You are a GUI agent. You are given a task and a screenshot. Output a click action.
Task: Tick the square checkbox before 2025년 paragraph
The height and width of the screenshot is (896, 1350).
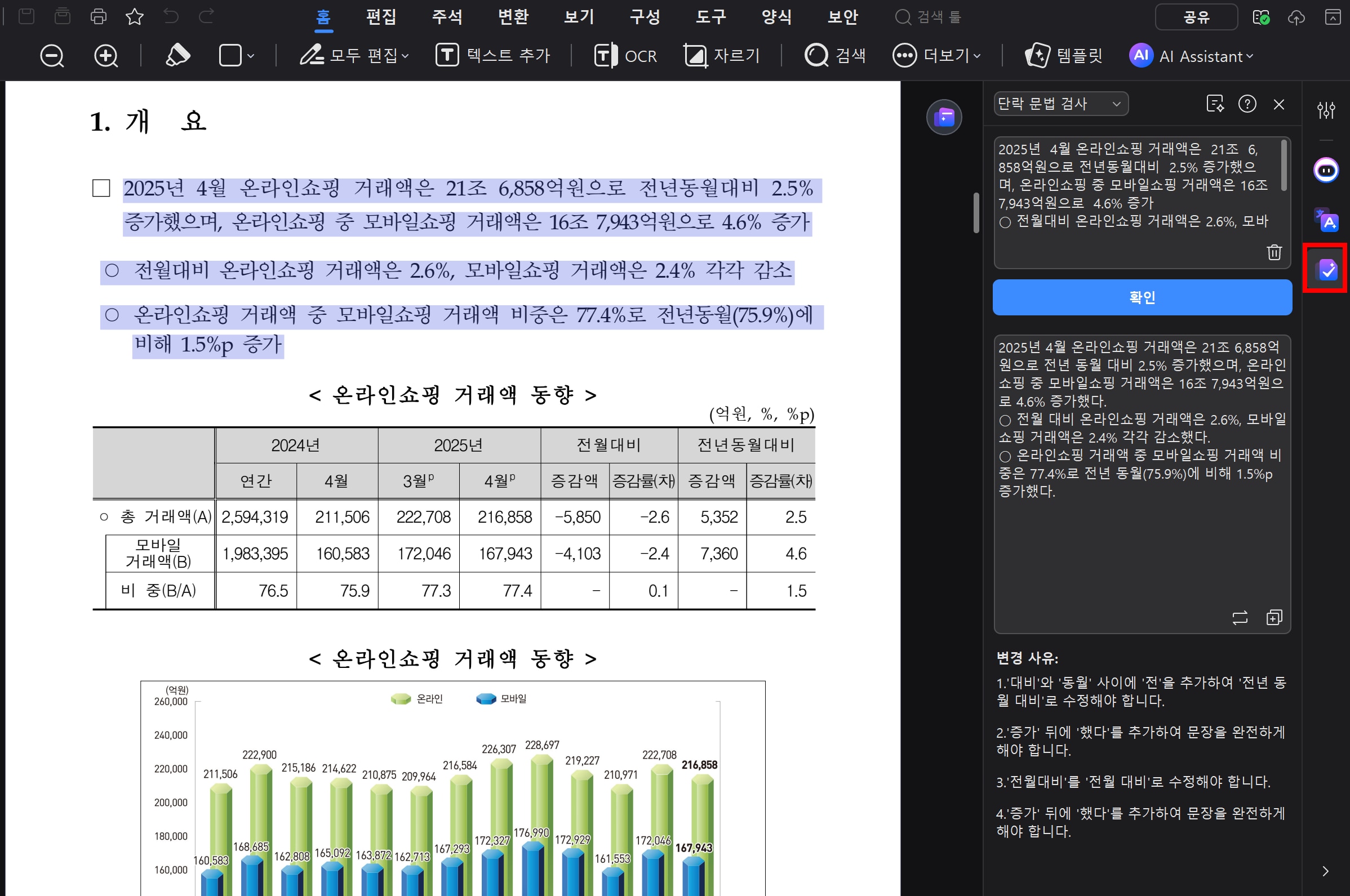point(101,188)
